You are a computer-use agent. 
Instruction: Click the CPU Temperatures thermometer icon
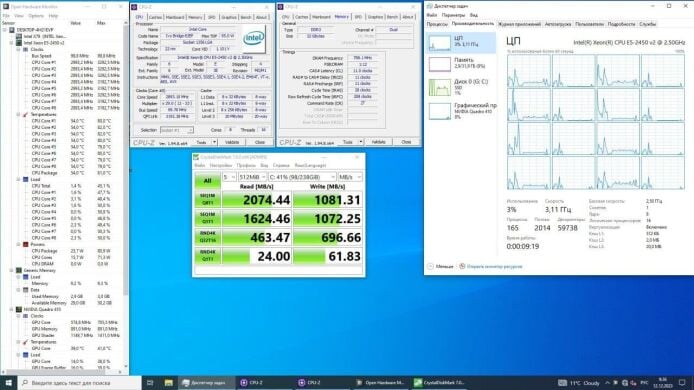(x=26, y=114)
